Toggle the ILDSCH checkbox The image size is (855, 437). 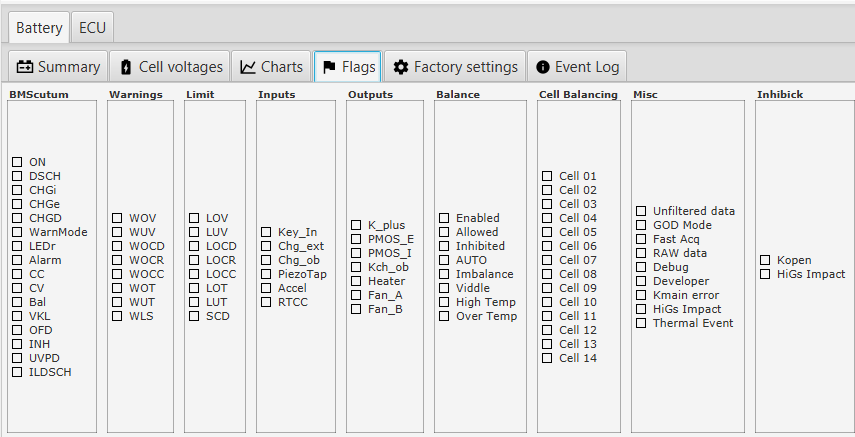(x=17, y=372)
